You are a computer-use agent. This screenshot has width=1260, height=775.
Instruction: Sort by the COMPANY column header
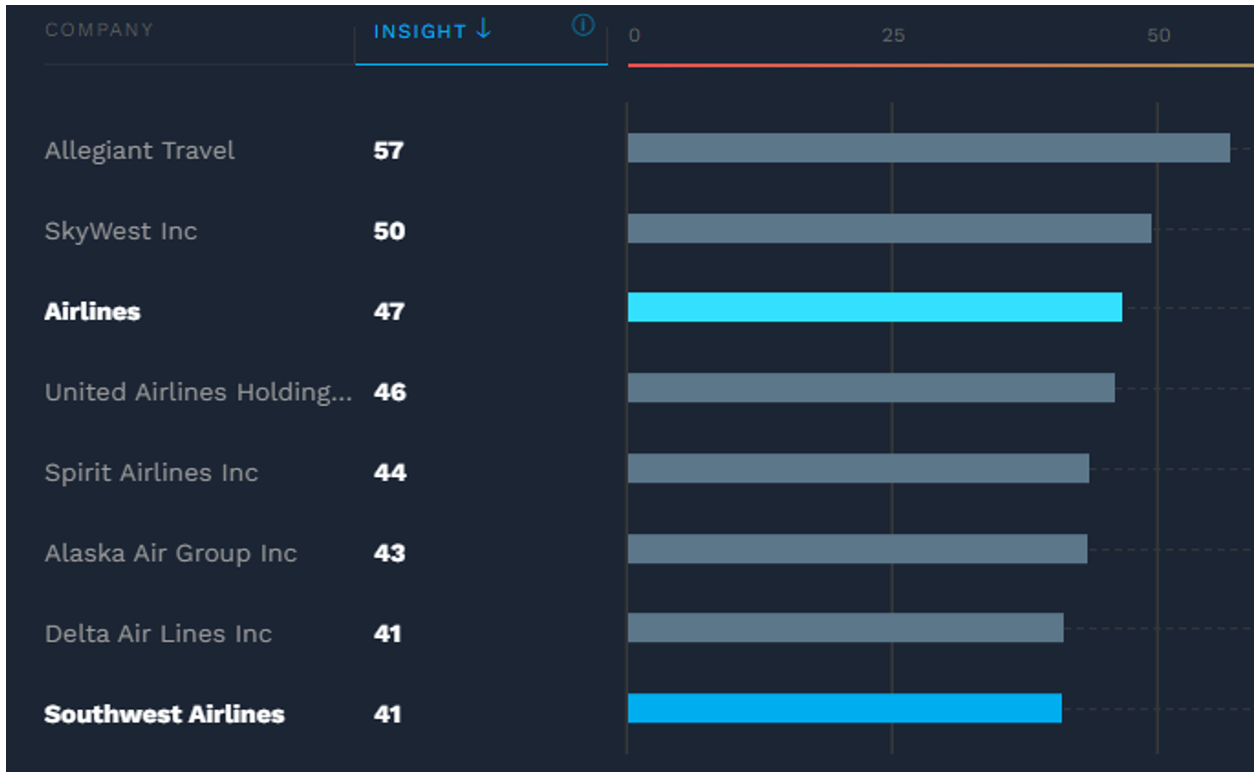coord(99,30)
